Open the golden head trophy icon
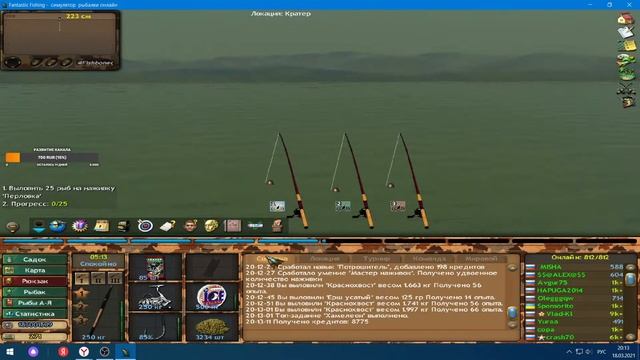Image resolution: width=640 pixels, height=360 pixels. coord(211,226)
